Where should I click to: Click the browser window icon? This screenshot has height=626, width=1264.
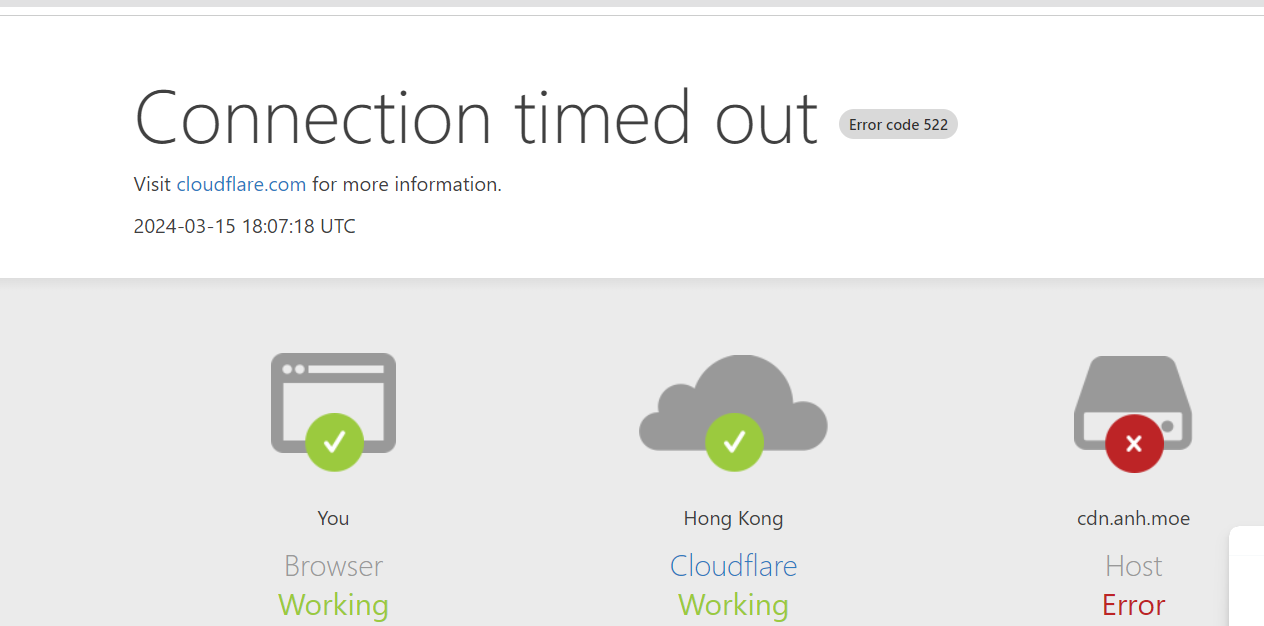click(333, 385)
